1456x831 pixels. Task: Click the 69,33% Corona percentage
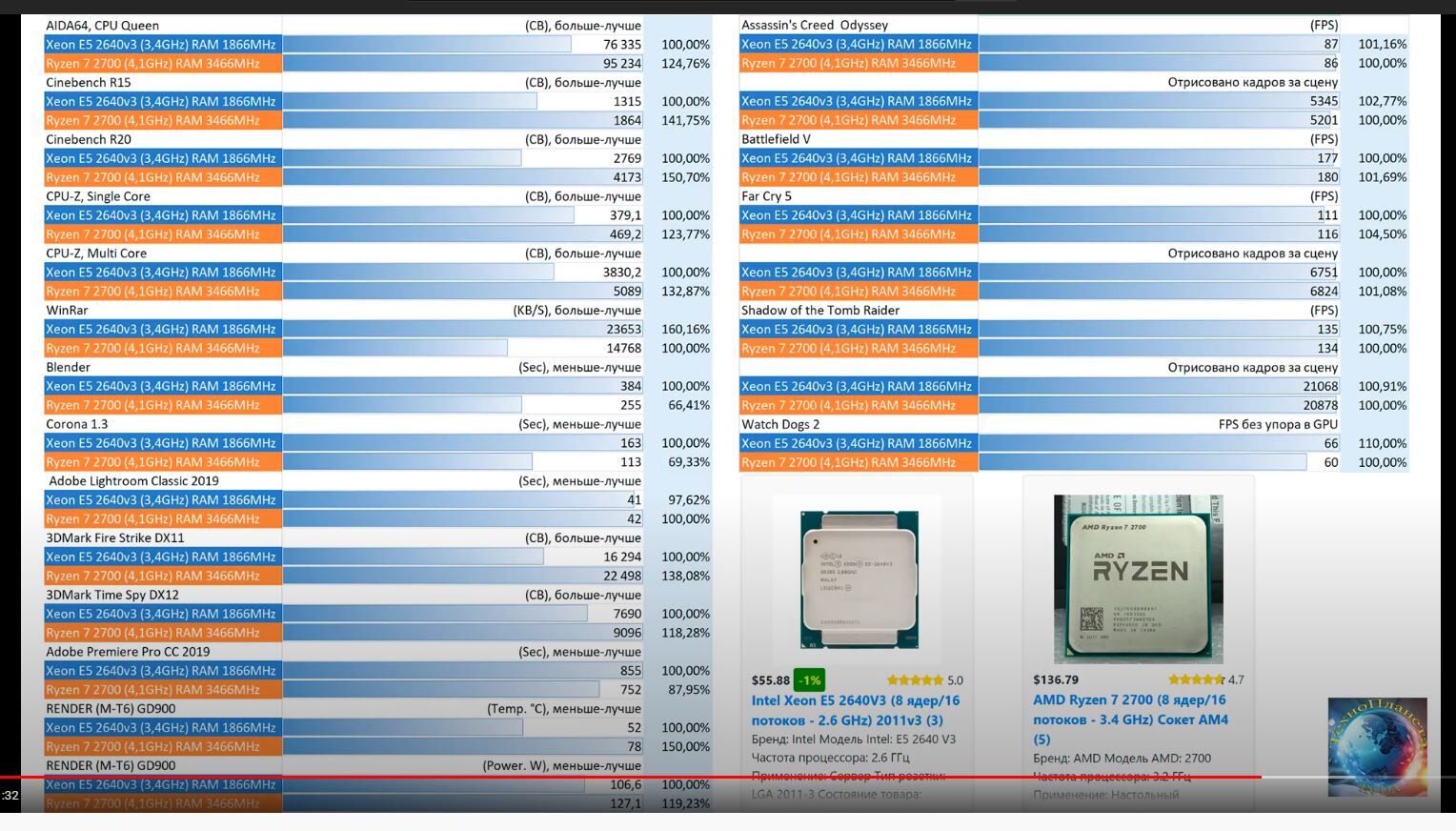690,462
